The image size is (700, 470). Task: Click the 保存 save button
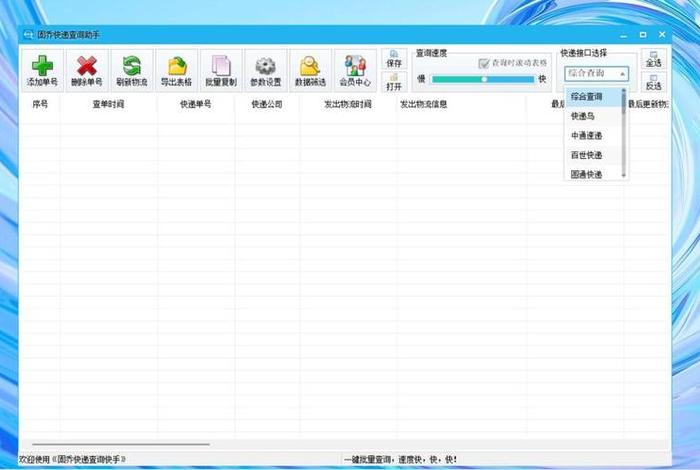pyautogui.click(x=394, y=59)
